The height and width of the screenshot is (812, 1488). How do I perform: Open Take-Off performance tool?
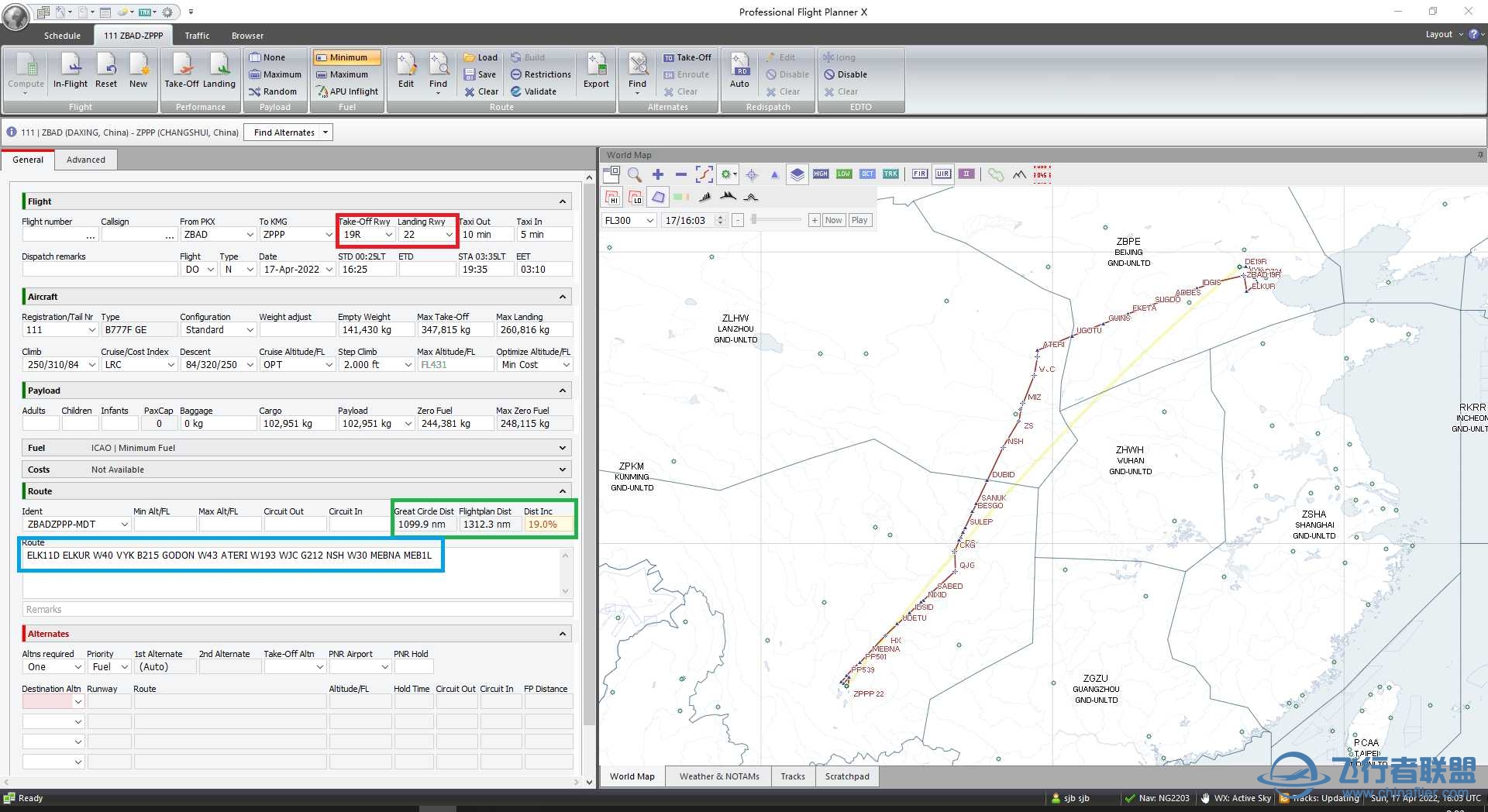point(181,71)
